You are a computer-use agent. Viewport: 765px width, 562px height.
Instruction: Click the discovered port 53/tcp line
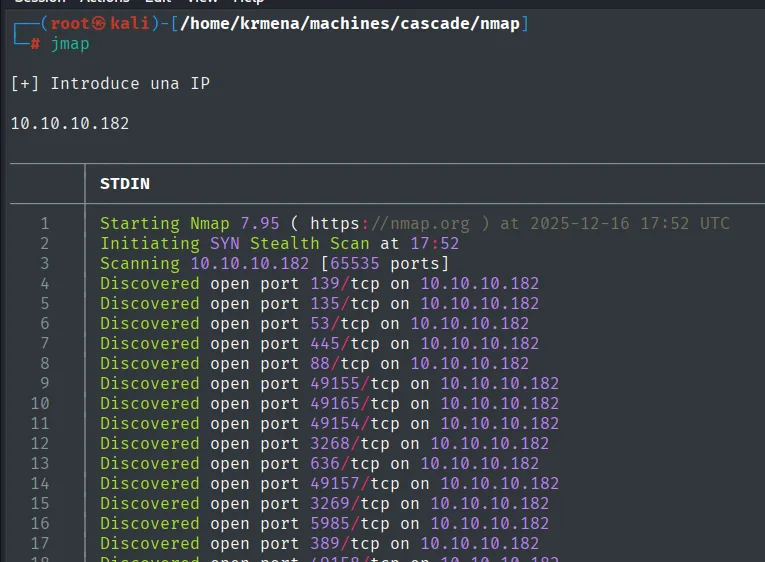pyautogui.click(x=315, y=323)
